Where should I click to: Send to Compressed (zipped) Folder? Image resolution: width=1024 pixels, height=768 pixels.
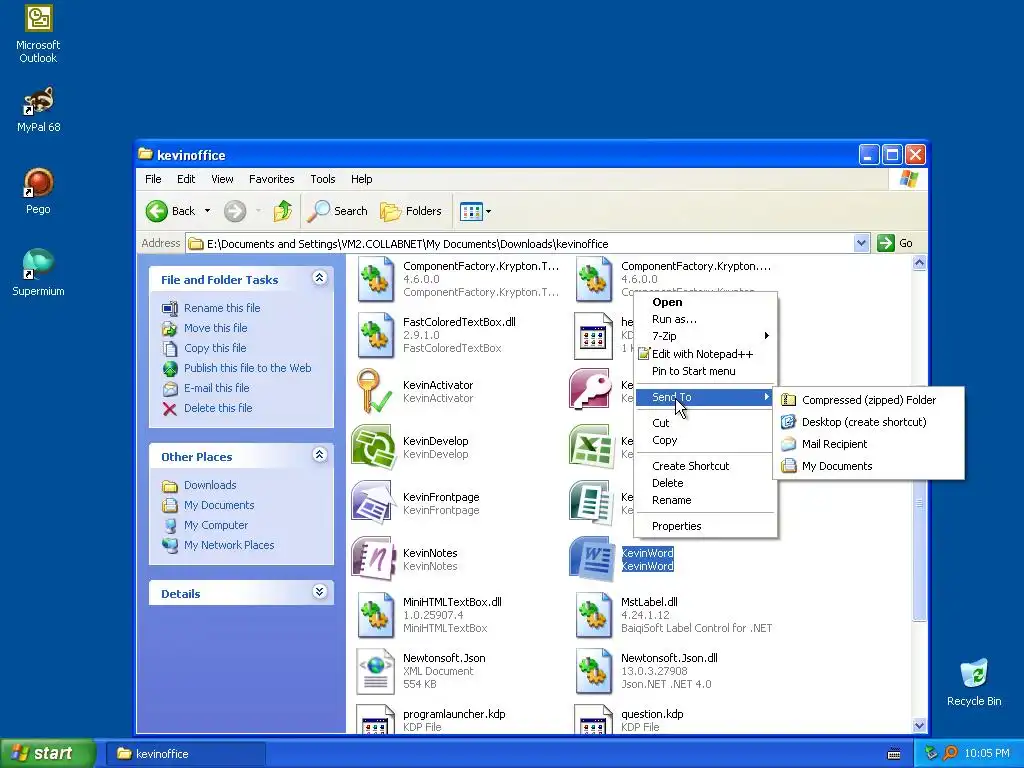click(x=868, y=400)
